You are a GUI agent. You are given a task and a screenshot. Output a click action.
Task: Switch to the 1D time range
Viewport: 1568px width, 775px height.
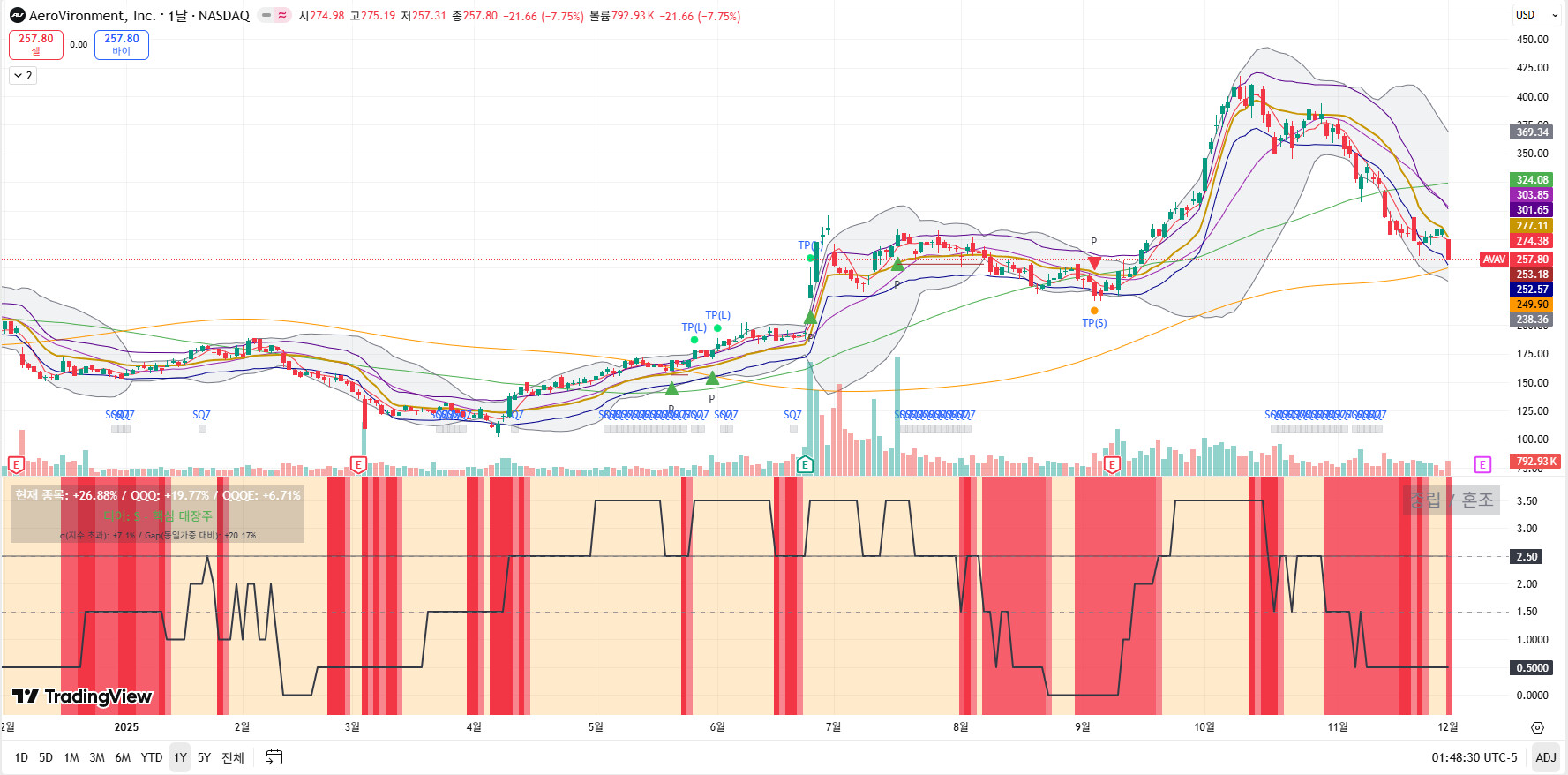21,757
